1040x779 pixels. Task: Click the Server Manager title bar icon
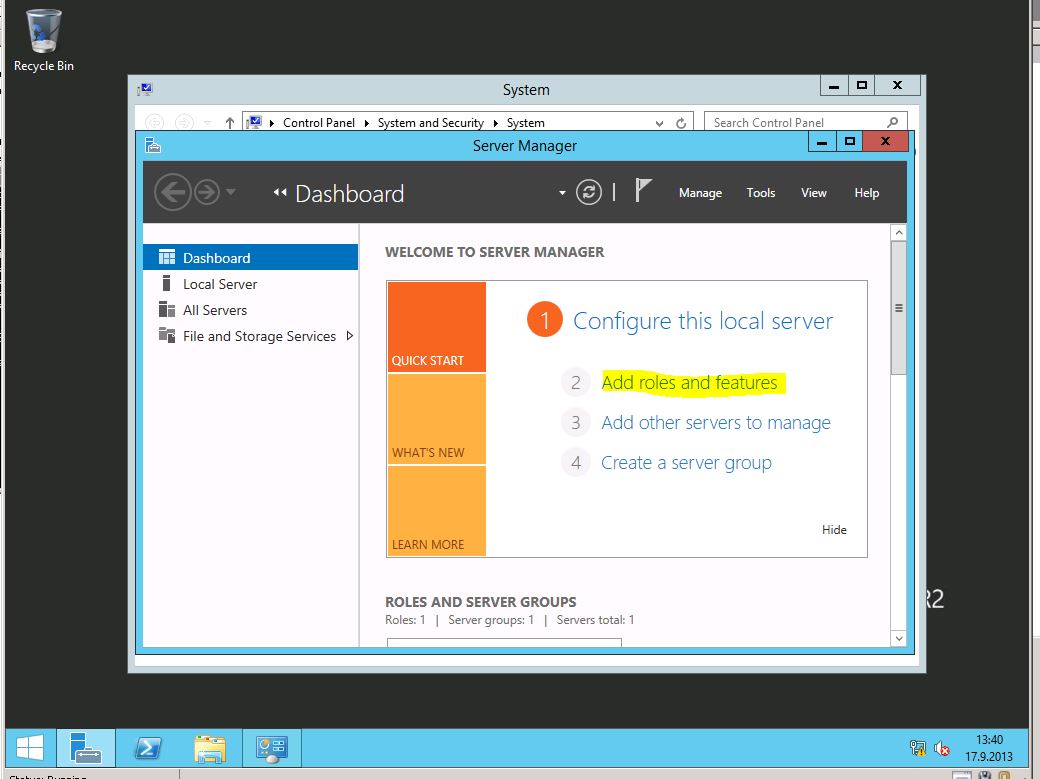coord(153,145)
